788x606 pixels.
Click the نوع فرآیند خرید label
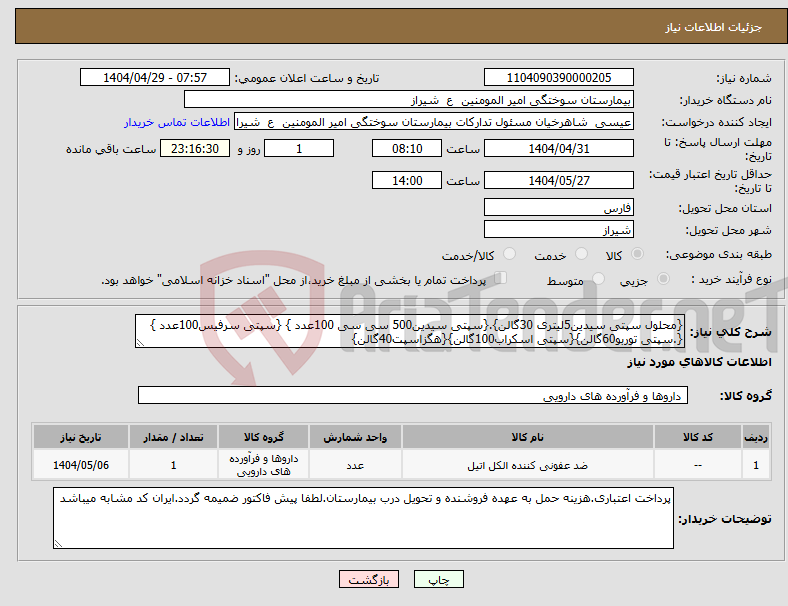[x=731, y=279]
